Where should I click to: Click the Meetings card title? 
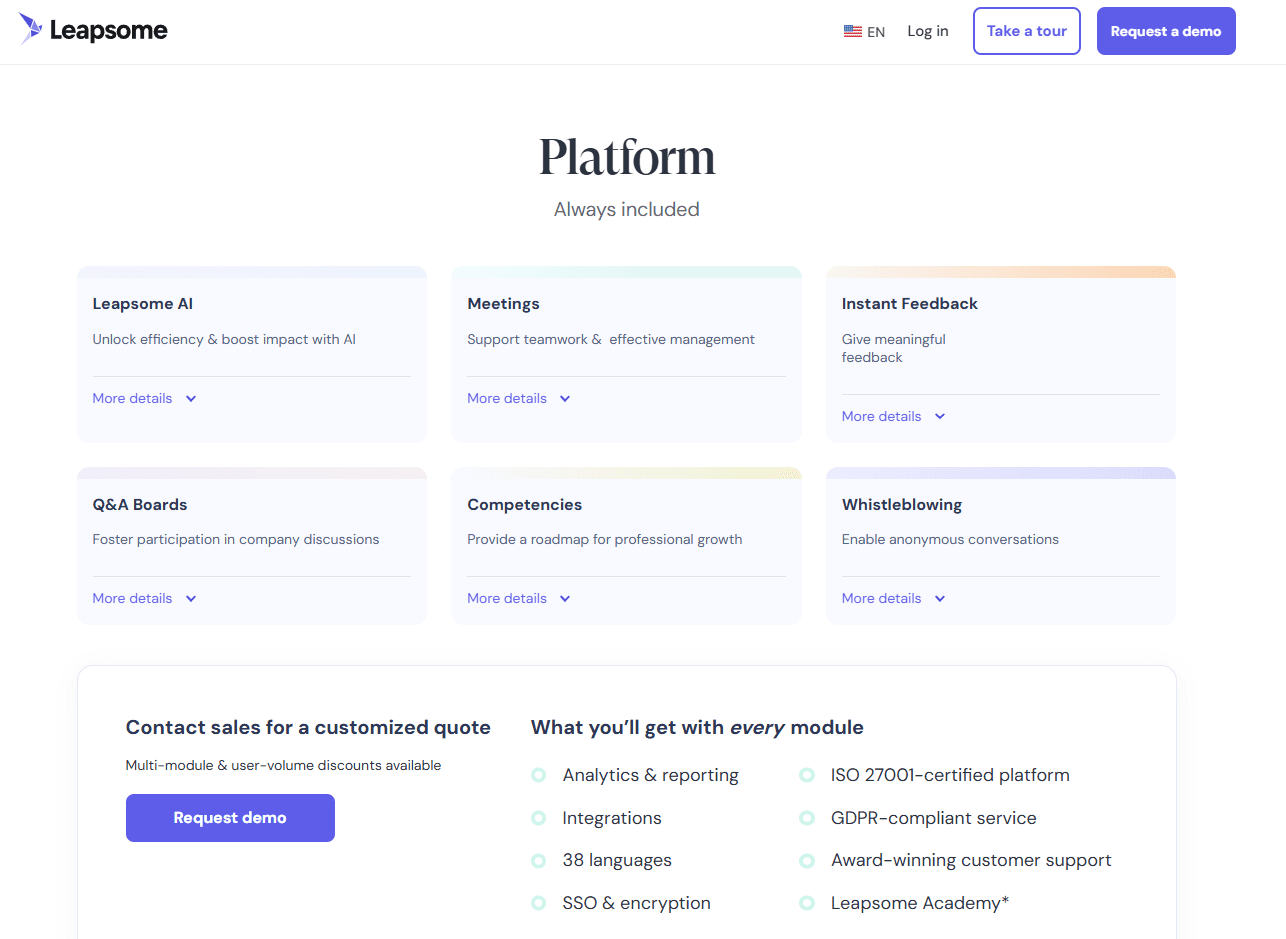coord(503,304)
